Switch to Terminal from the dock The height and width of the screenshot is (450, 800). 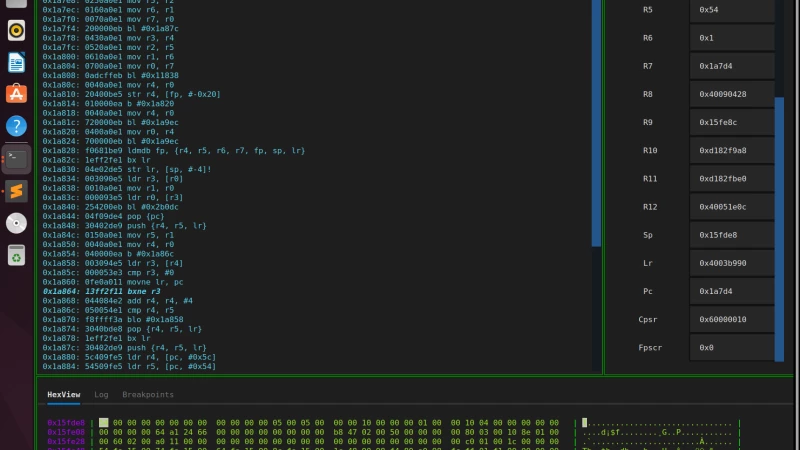[x=16, y=158]
